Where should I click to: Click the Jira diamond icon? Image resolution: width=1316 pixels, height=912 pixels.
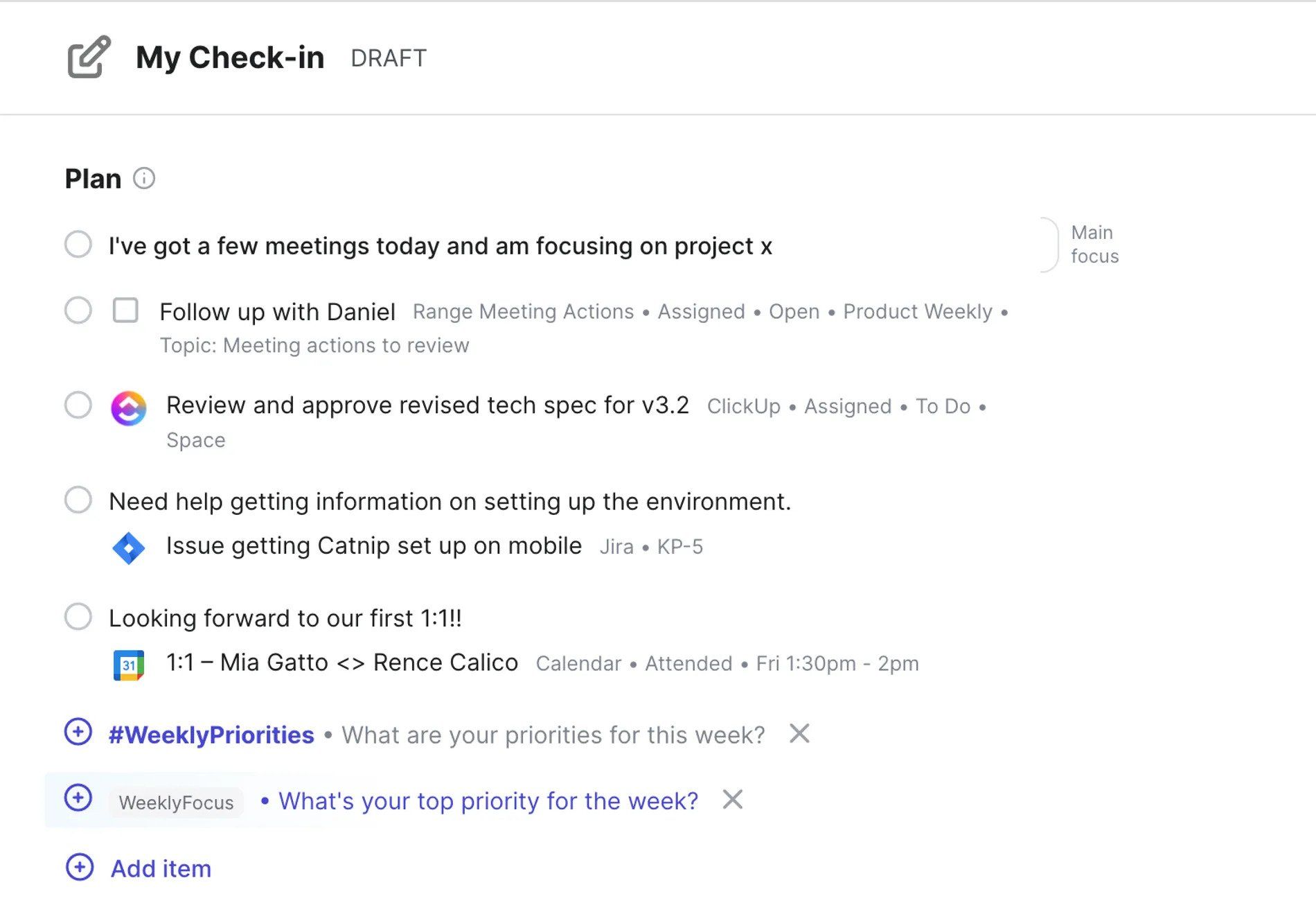[x=129, y=548]
